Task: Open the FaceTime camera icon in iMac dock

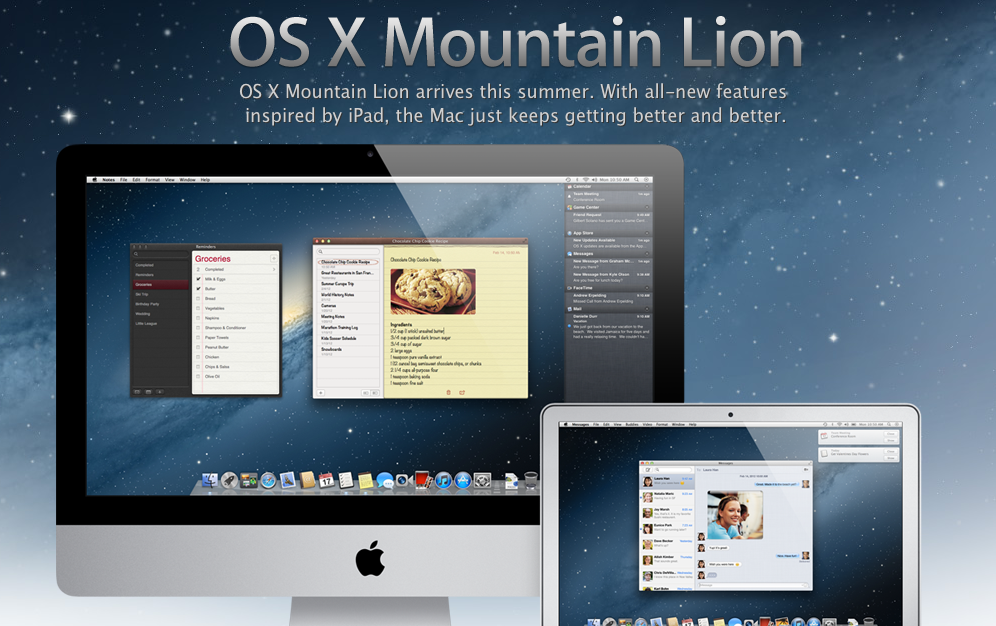Action: [x=403, y=481]
